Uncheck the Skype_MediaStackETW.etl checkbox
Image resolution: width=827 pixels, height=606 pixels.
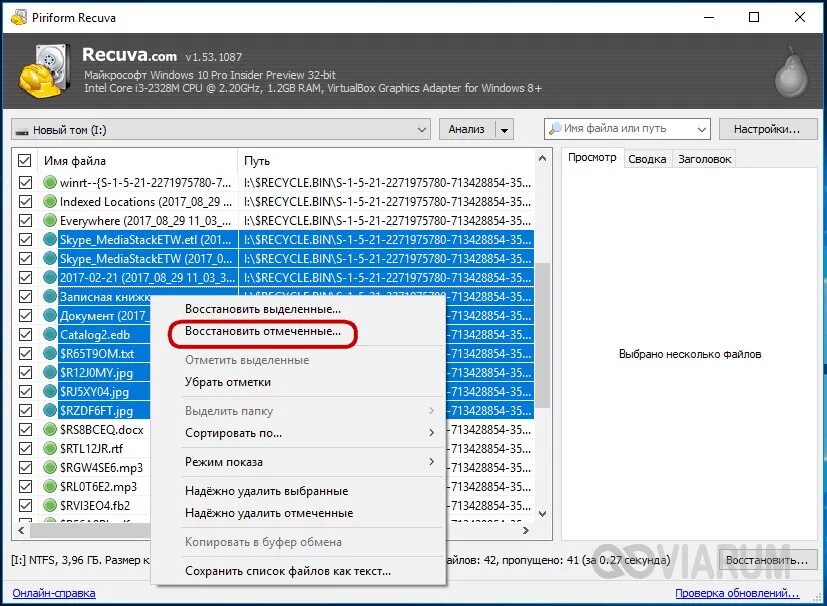[x=25, y=239]
